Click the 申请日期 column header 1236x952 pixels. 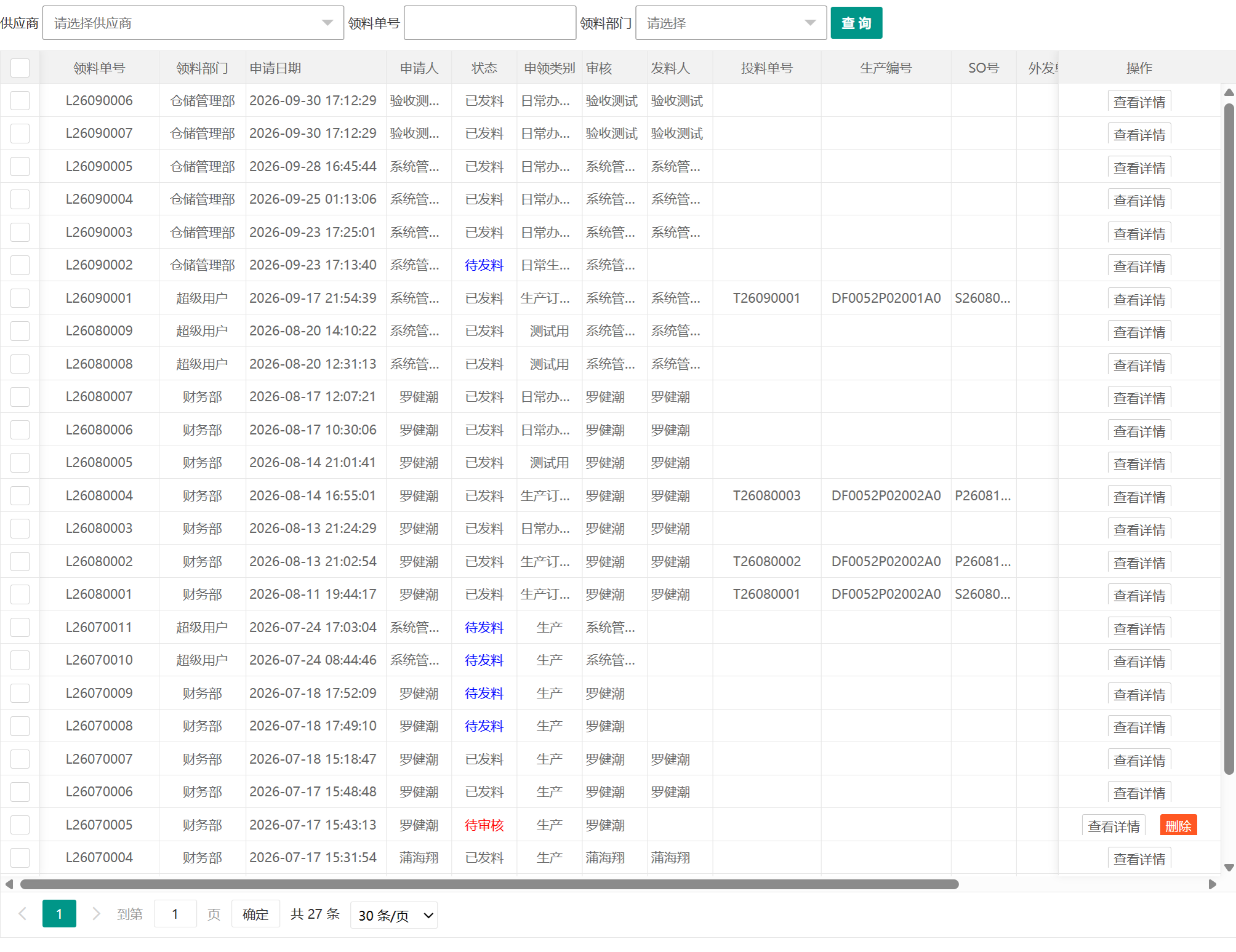point(275,68)
